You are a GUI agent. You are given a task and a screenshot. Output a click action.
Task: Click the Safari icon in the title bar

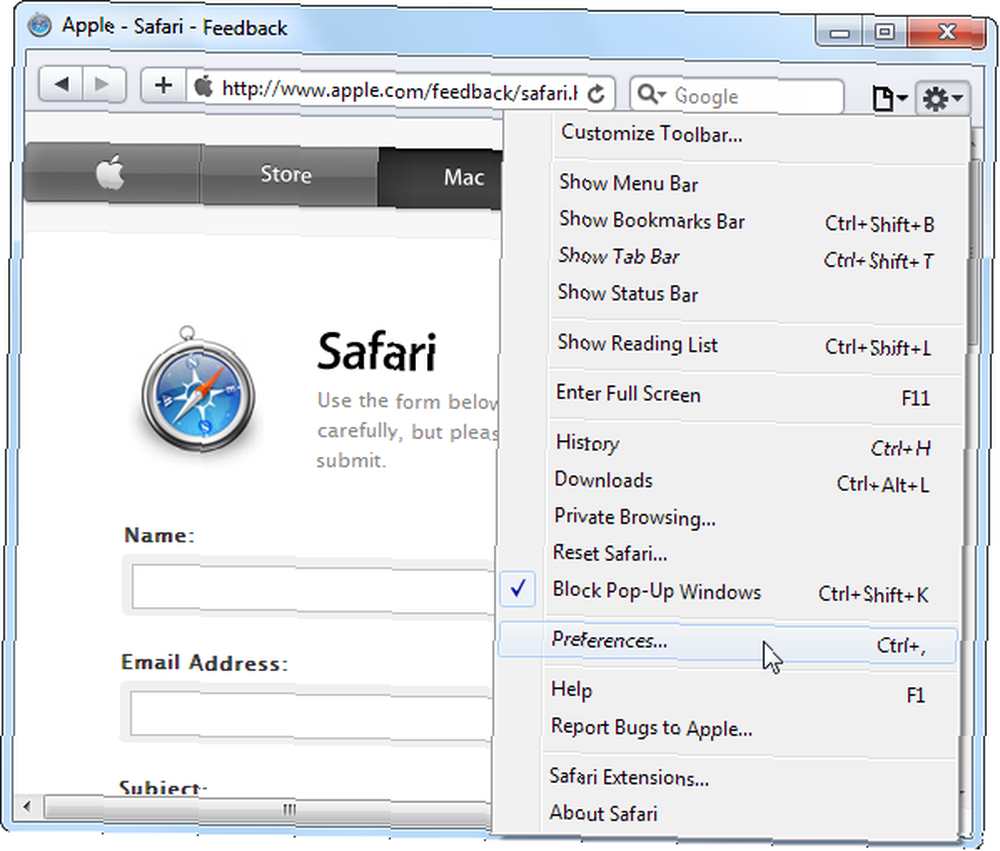pos(40,26)
